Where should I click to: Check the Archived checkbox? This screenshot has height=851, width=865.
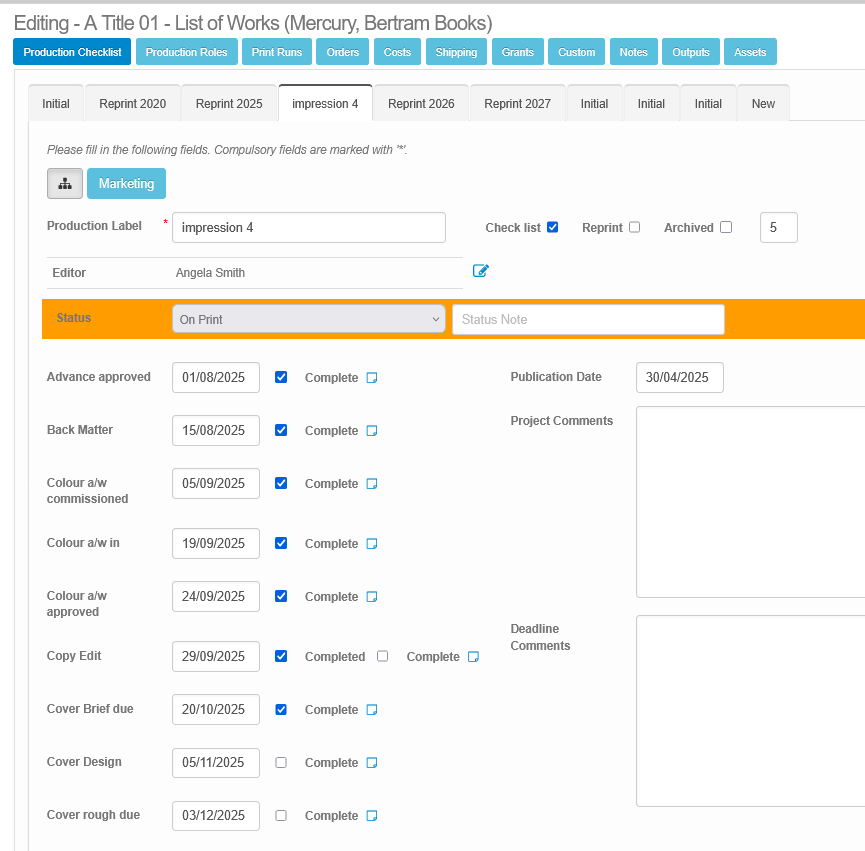[726, 227]
